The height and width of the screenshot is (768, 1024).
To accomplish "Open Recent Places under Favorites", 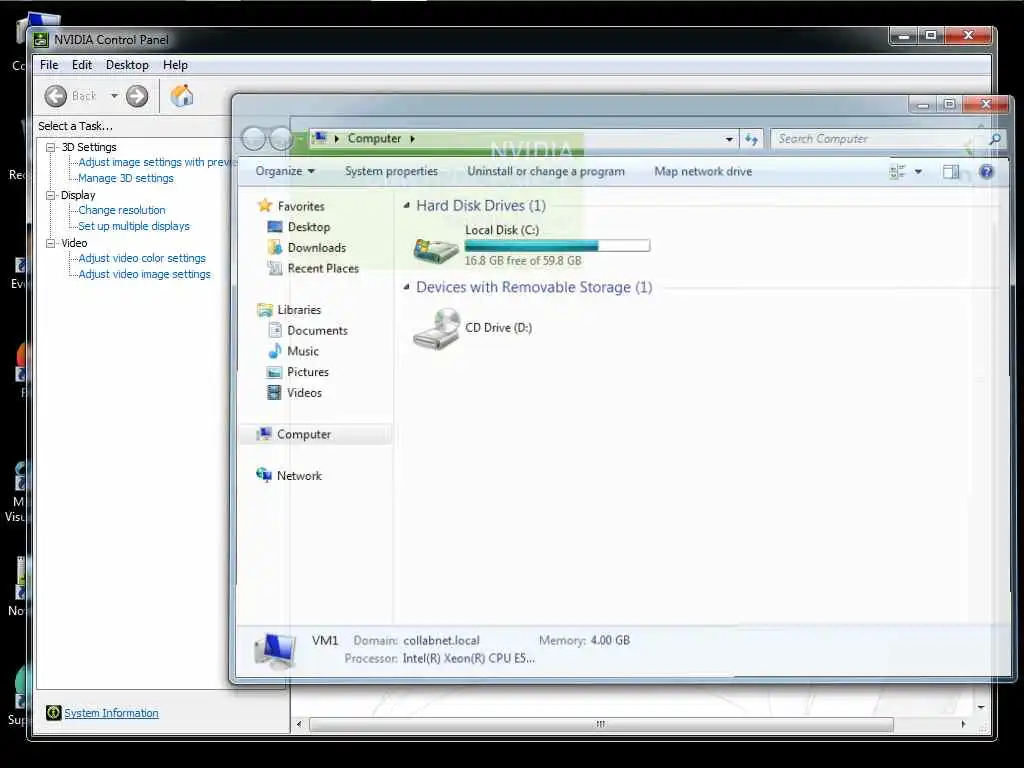I will click(x=323, y=268).
